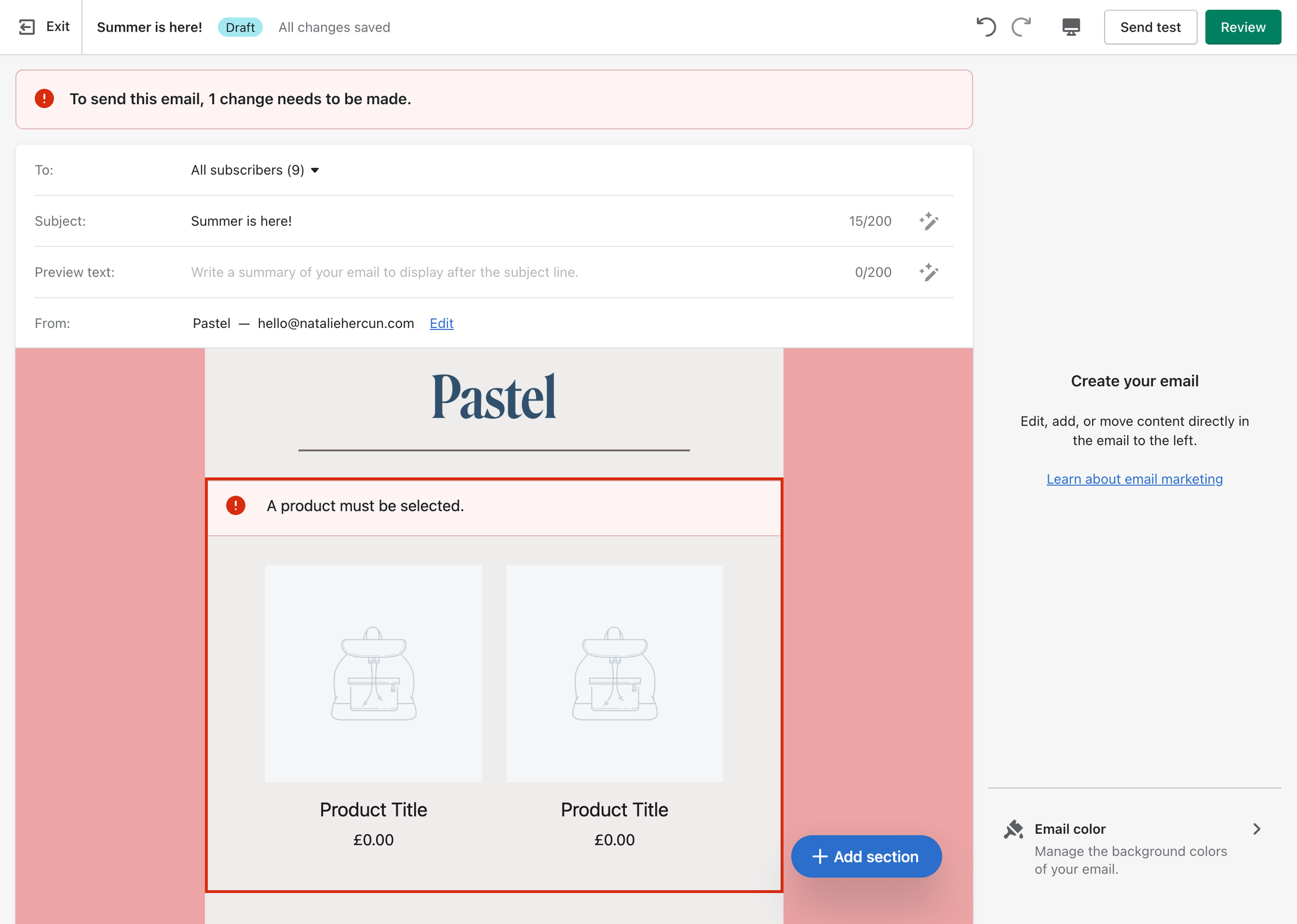The height and width of the screenshot is (924, 1297).
Task: Click the Subject field text
Action: (x=241, y=222)
